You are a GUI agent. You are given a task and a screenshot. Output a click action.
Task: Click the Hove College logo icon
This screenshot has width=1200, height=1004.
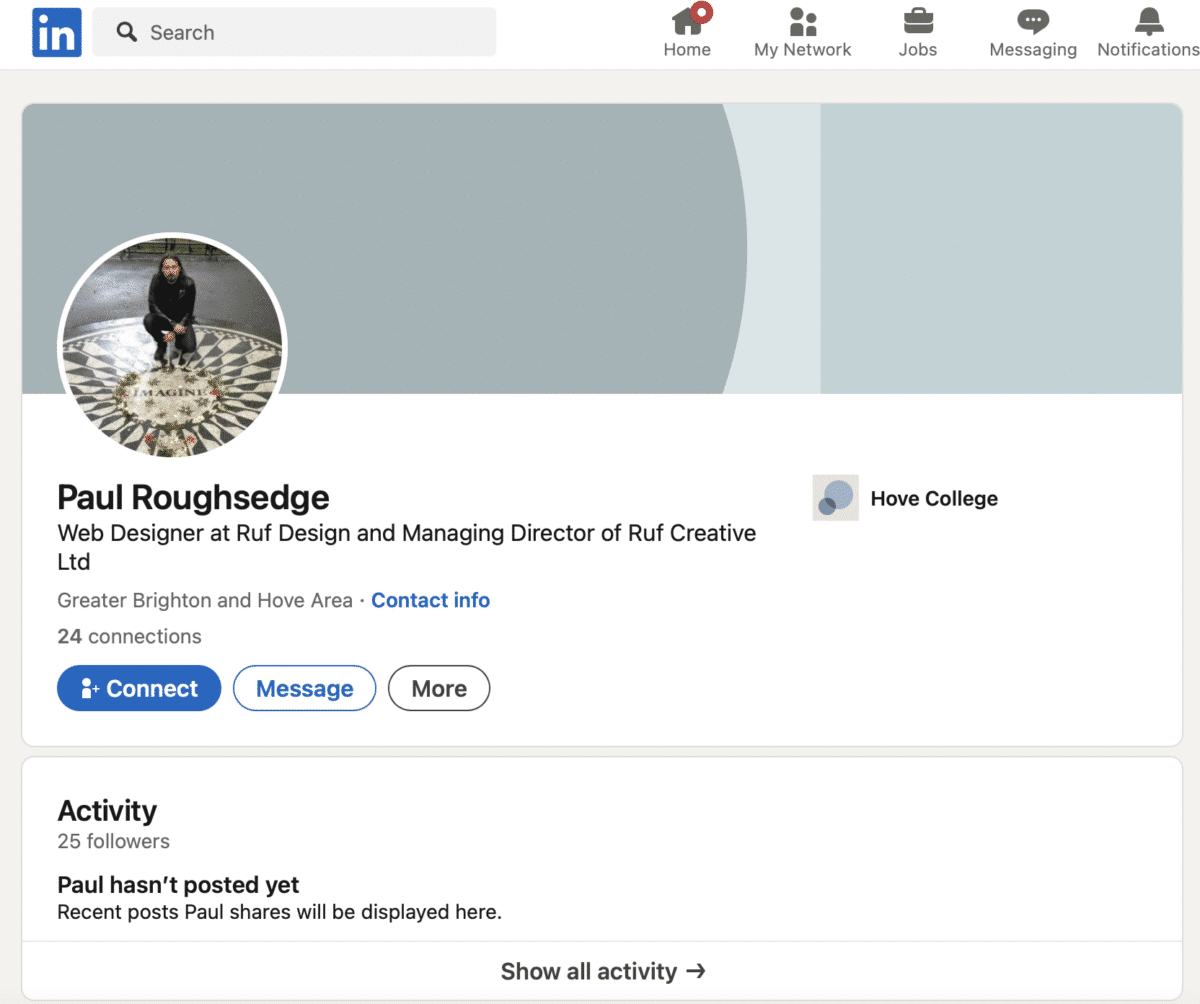click(x=836, y=498)
